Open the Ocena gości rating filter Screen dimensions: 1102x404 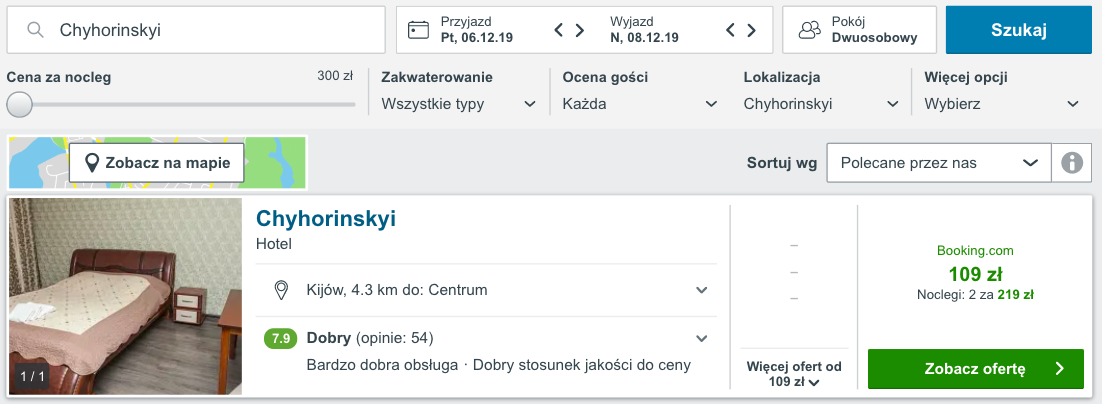tap(640, 104)
